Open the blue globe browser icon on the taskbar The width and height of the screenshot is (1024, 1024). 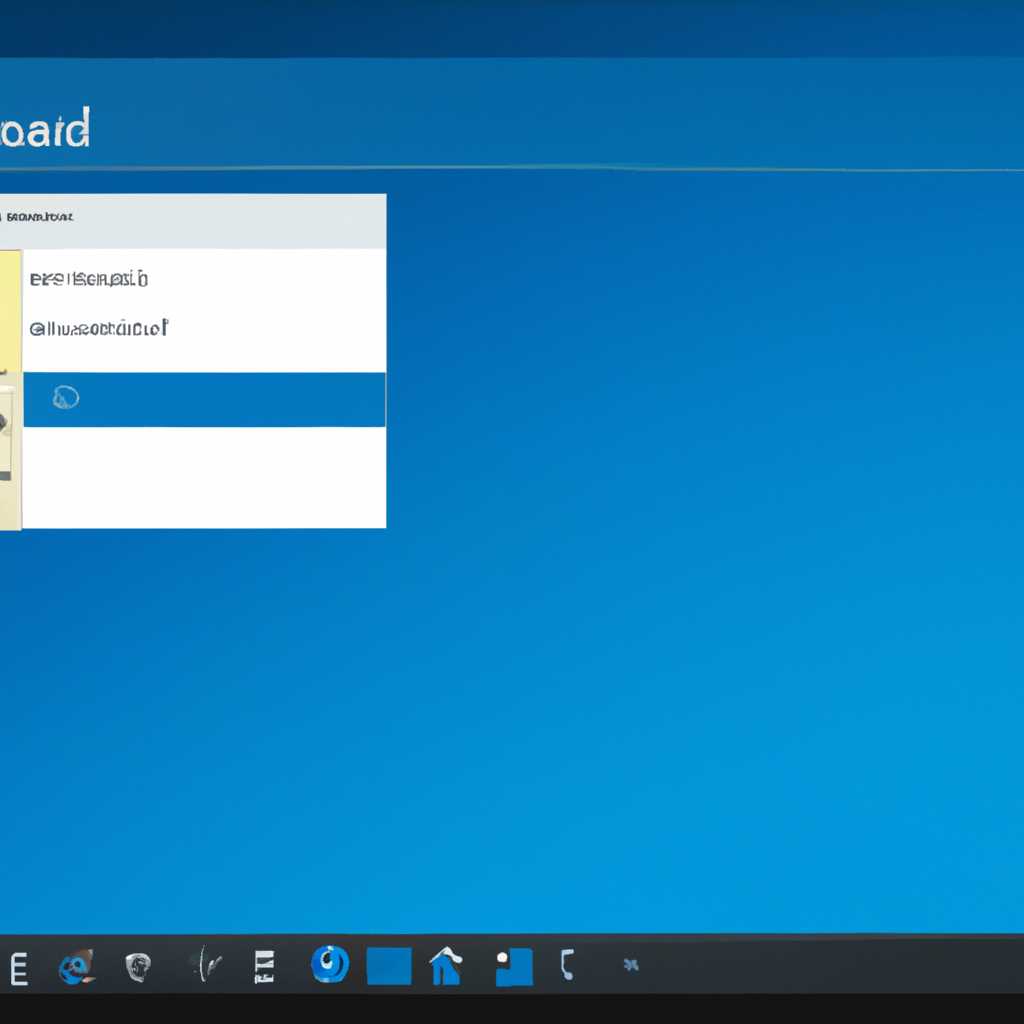tap(76, 967)
